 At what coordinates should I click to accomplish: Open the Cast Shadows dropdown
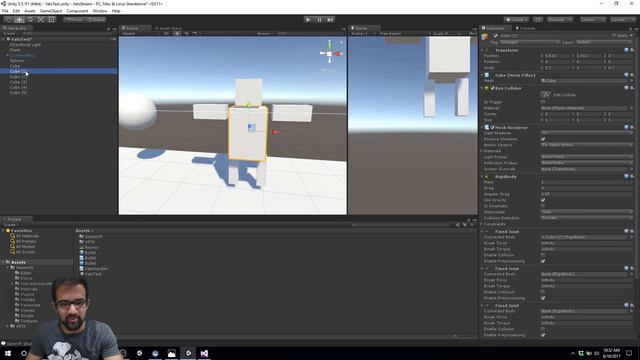point(586,133)
